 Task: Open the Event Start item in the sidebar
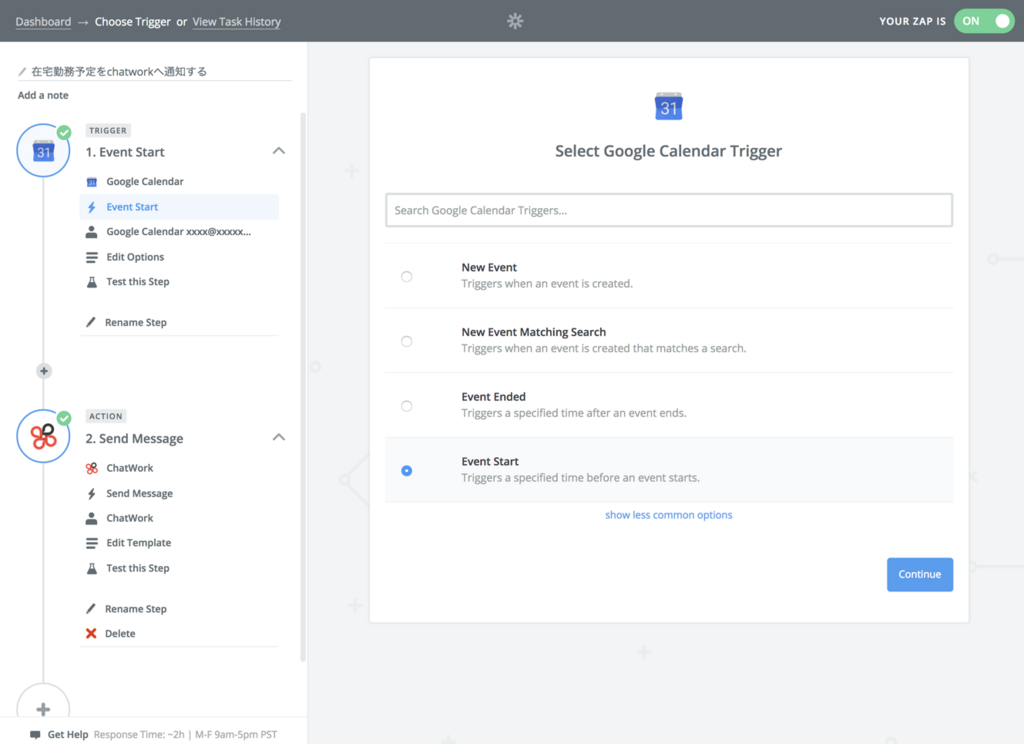[x=179, y=207]
